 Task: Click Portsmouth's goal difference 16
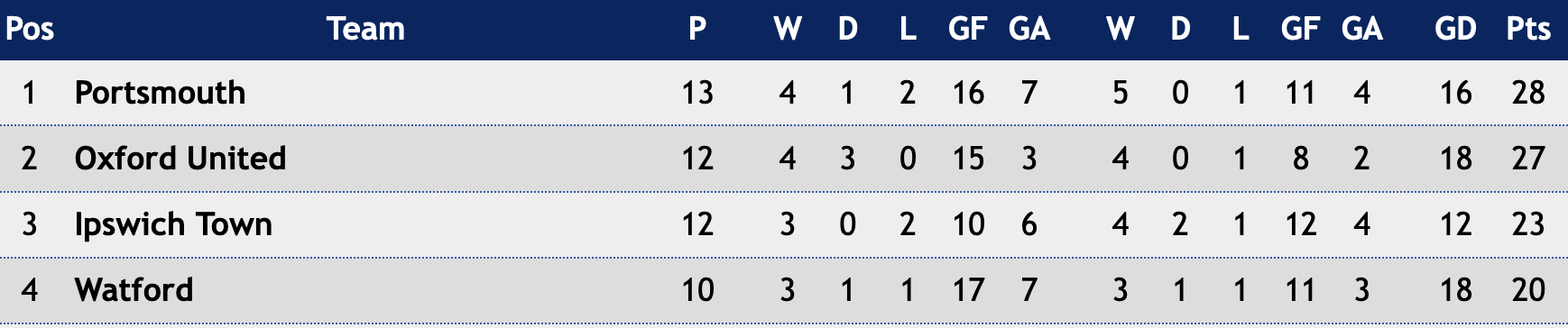1455,93
